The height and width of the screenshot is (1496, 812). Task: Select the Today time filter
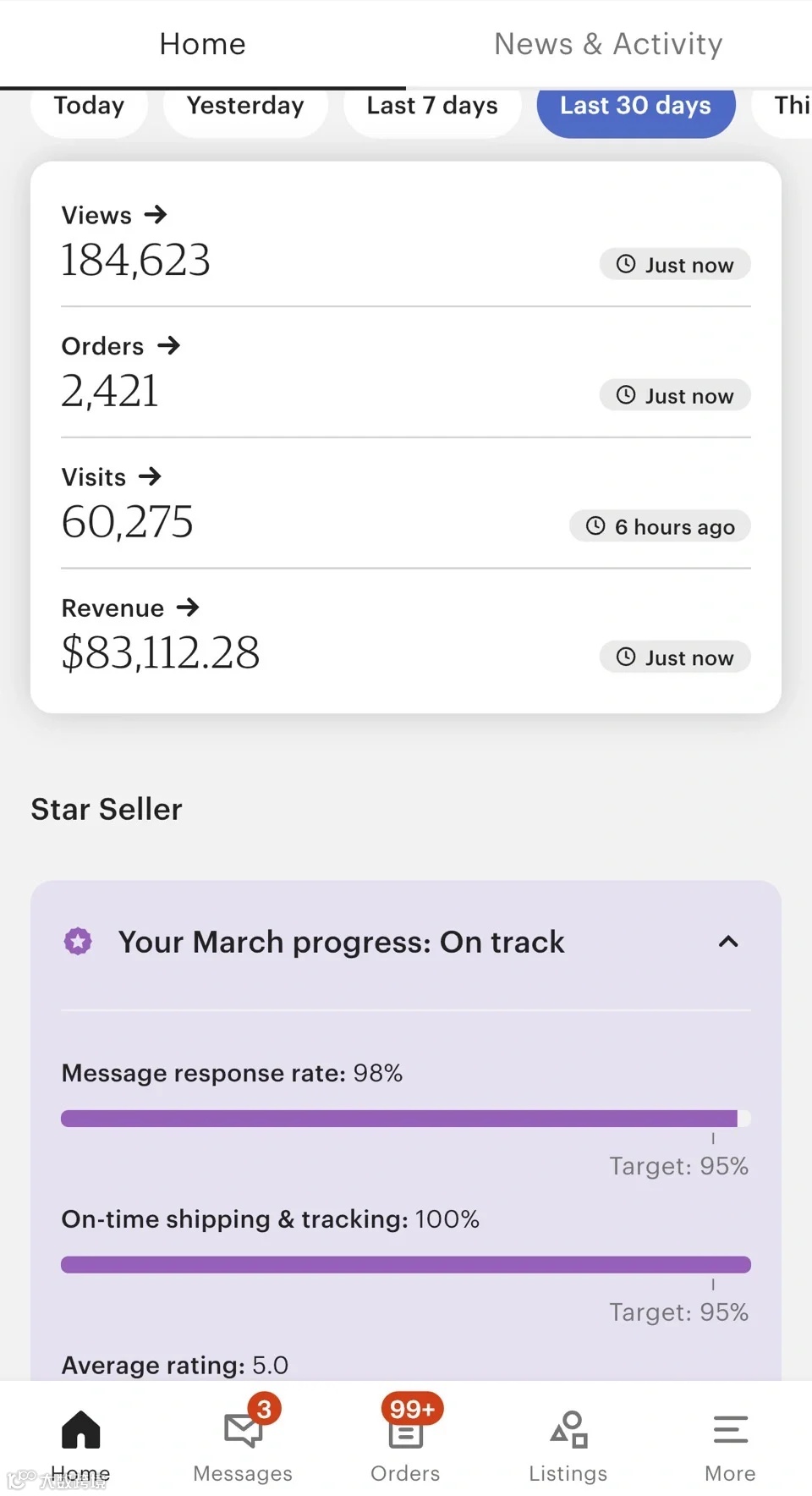[x=89, y=107]
